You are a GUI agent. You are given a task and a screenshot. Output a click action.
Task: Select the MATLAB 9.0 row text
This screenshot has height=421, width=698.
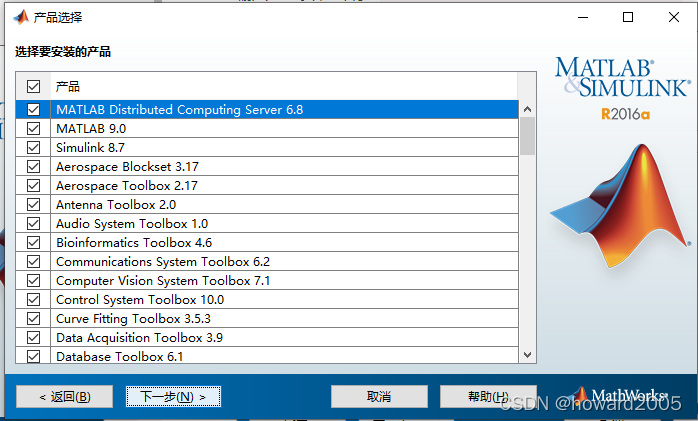[91, 129]
